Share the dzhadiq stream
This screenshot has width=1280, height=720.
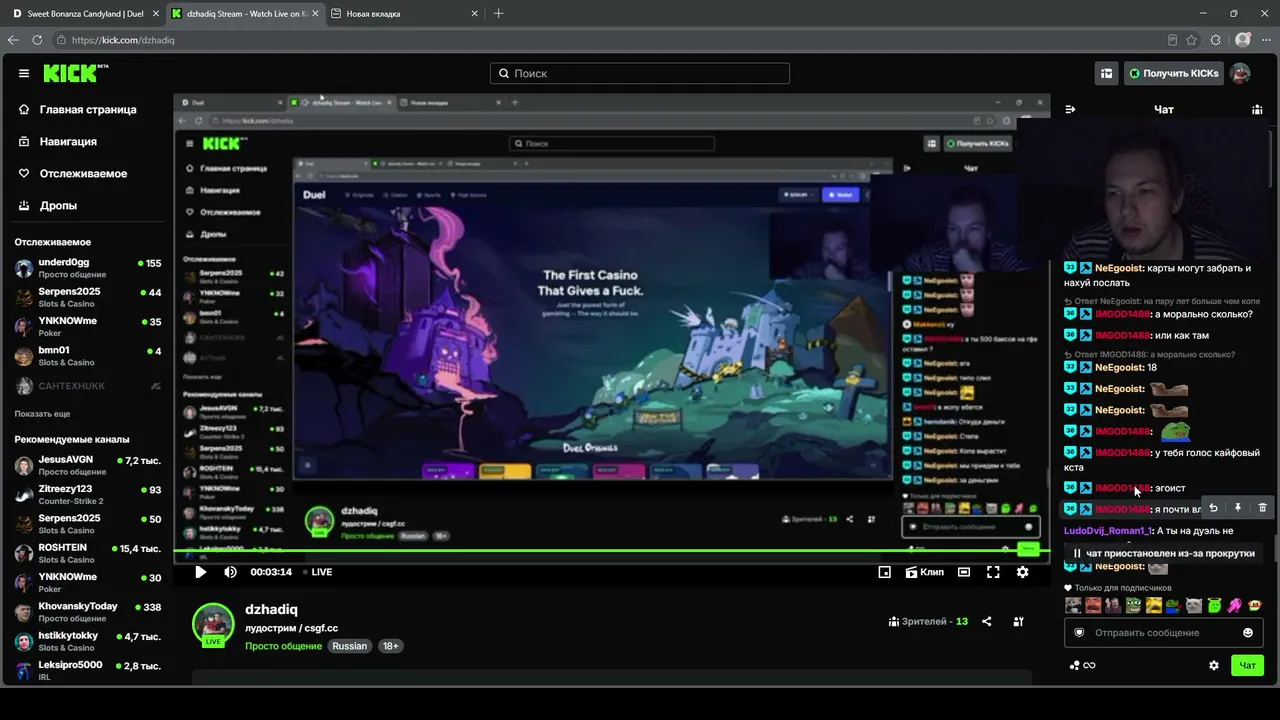(x=987, y=621)
